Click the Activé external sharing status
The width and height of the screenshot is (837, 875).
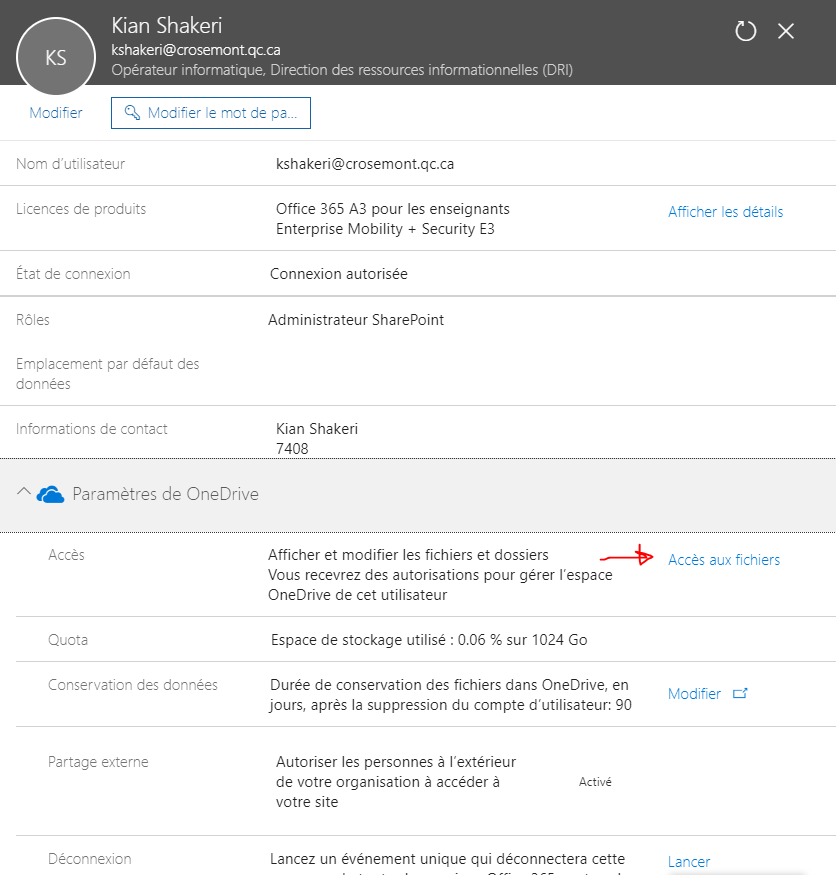tap(595, 782)
